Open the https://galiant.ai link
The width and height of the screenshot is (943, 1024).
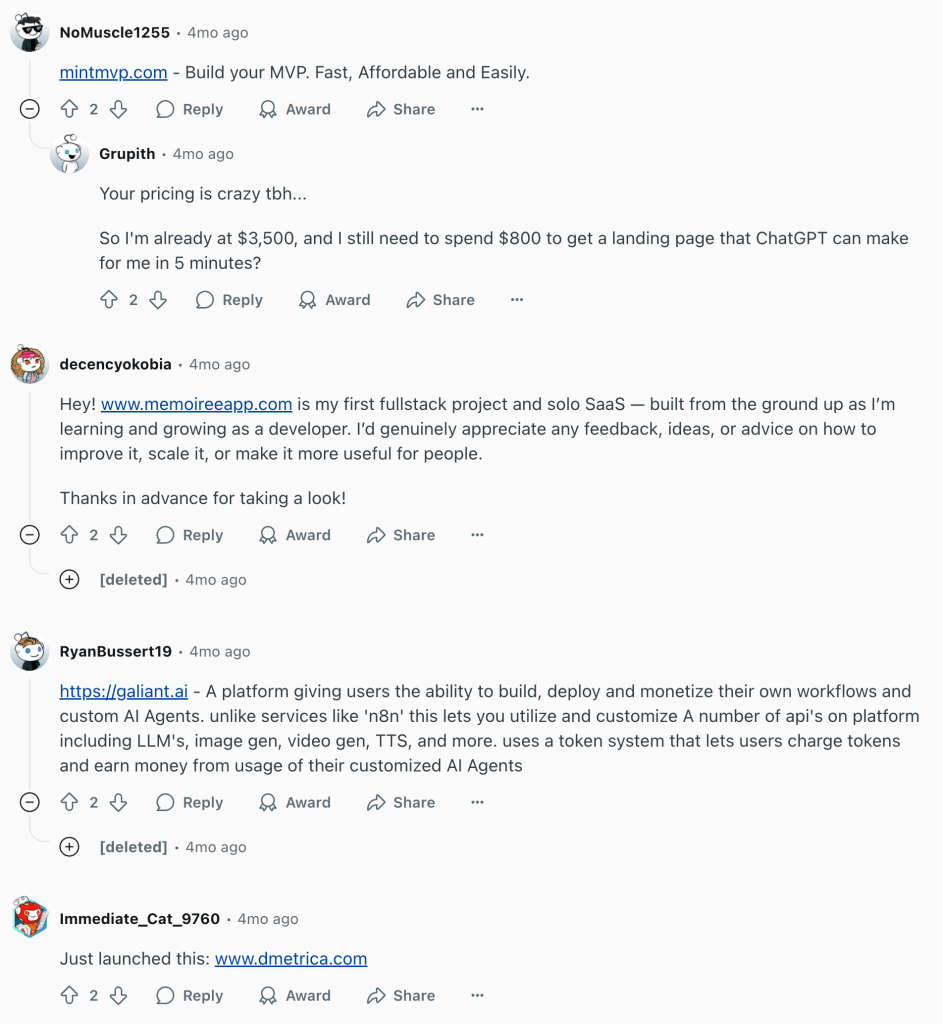[124, 691]
